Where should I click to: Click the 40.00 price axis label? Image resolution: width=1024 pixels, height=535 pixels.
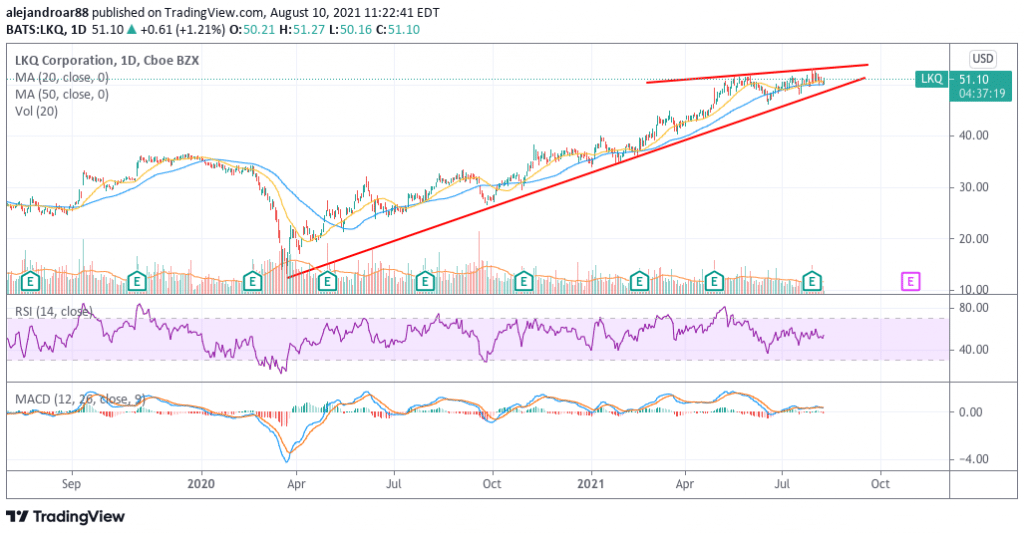[973, 136]
